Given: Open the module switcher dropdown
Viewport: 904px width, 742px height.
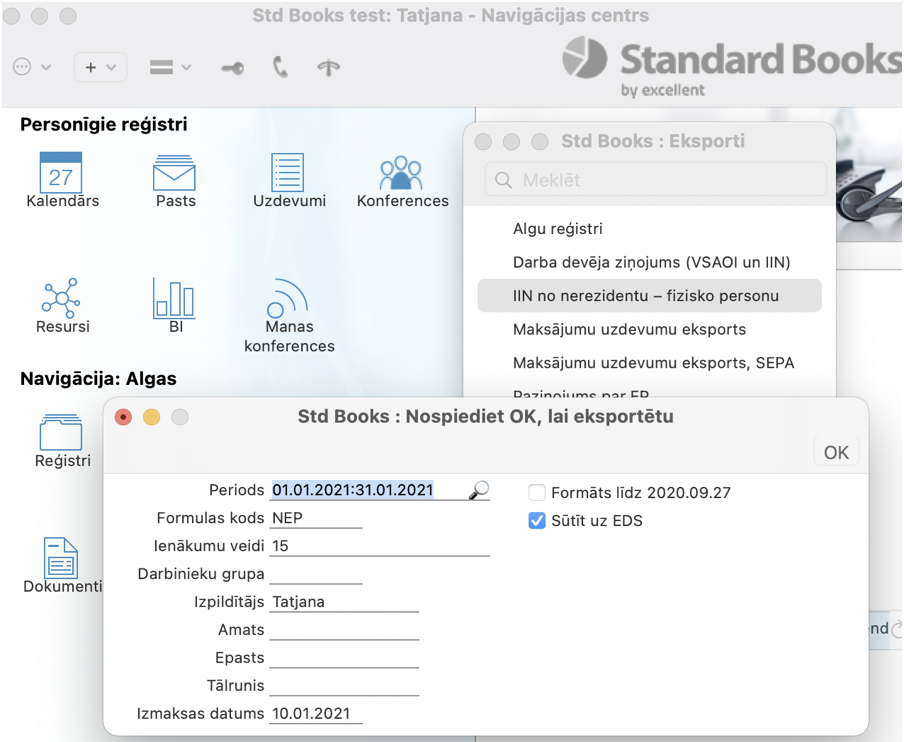Looking at the screenshot, I should pyautogui.click(x=170, y=67).
